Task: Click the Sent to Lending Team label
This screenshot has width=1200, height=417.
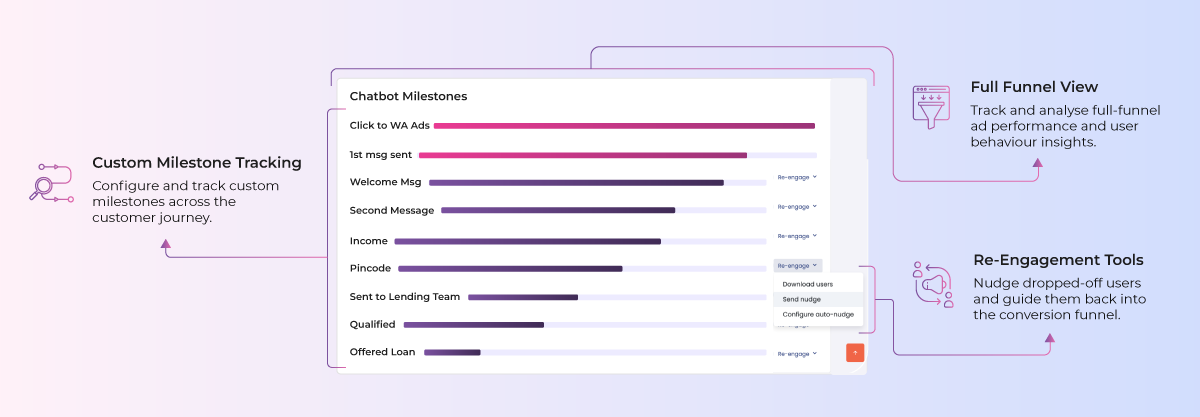Action: (x=405, y=297)
